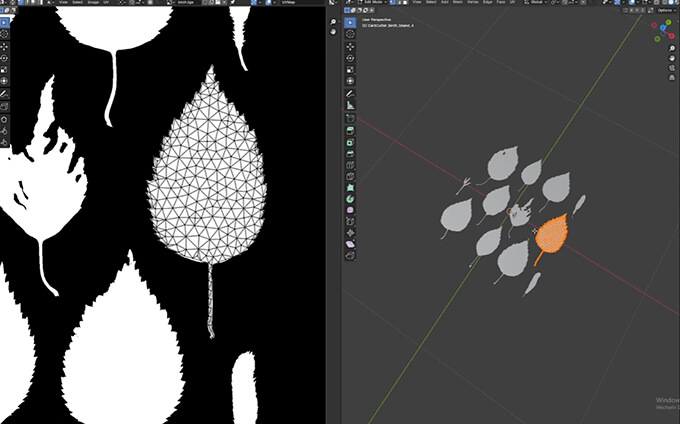The width and height of the screenshot is (680, 424).
Task: Pick the Rotate tool in 3D viewport
Action: point(351,58)
